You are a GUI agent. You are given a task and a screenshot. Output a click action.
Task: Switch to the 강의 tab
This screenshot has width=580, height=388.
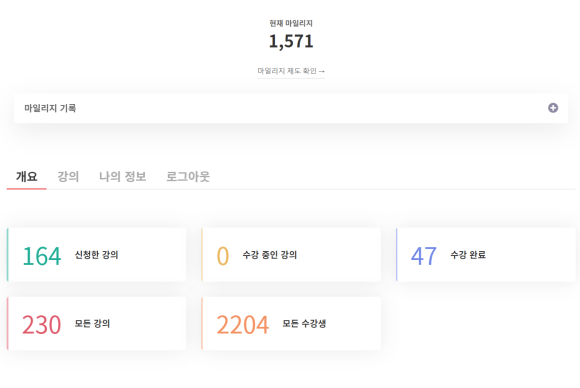[x=68, y=176]
